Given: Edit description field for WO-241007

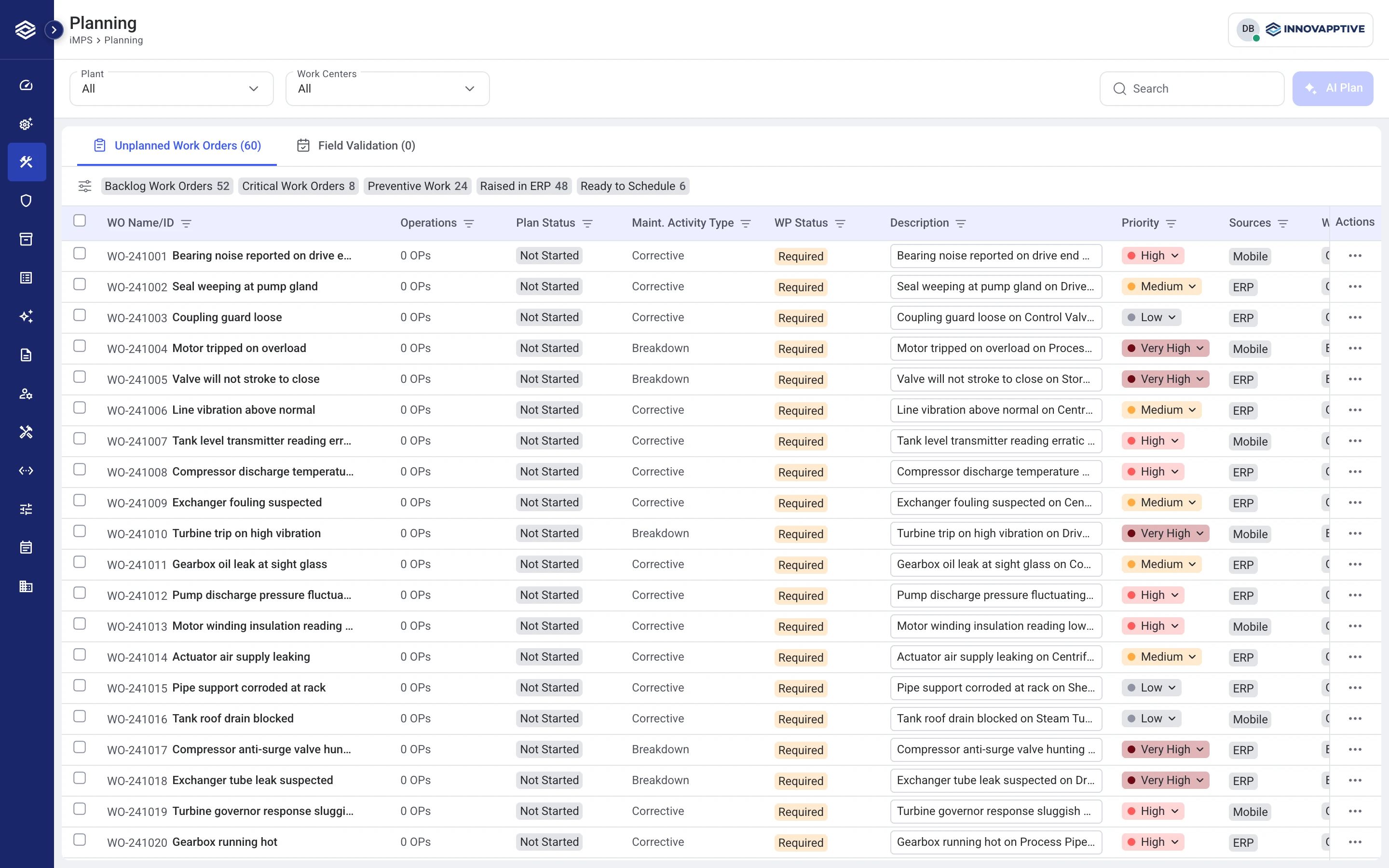Looking at the screenshot, I should tap(996, 441).
